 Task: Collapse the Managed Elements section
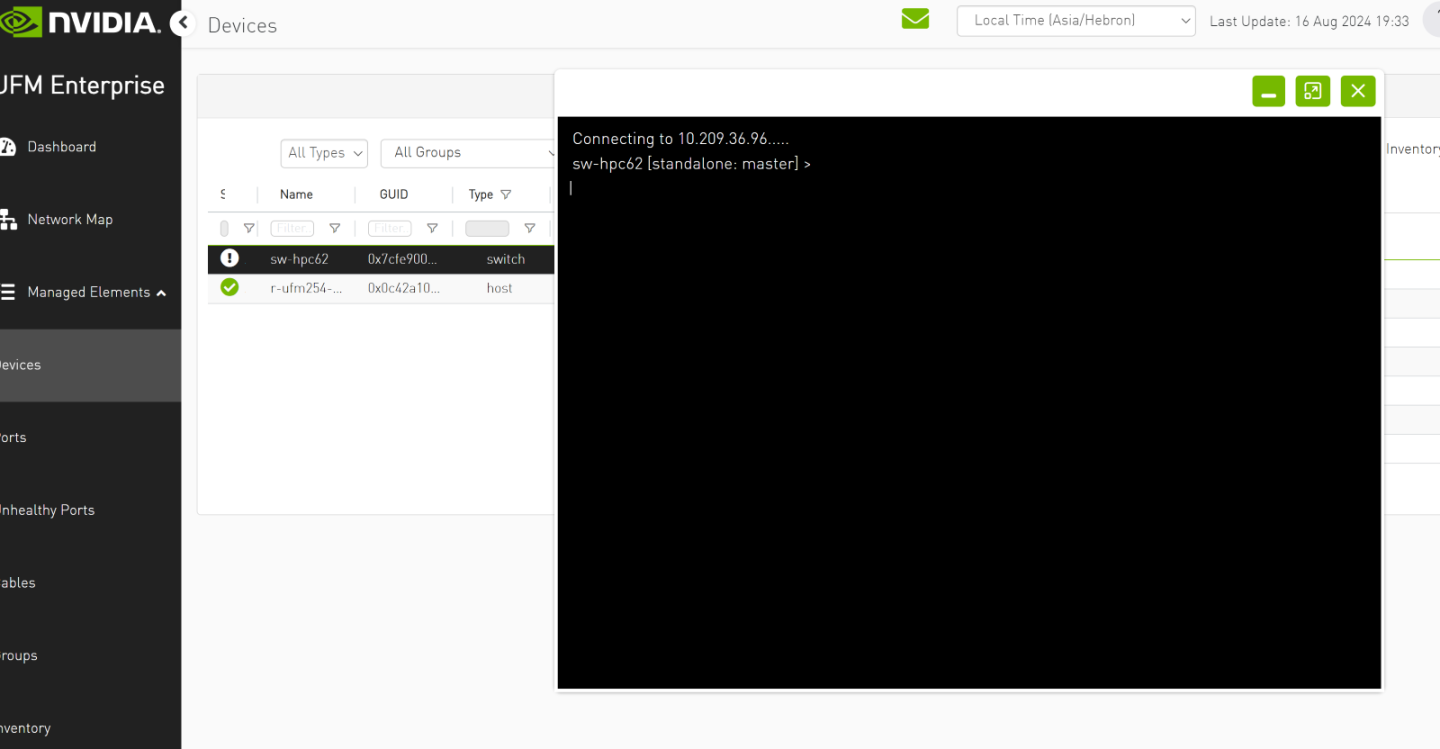pyautogui.click(x=161, y=292)
